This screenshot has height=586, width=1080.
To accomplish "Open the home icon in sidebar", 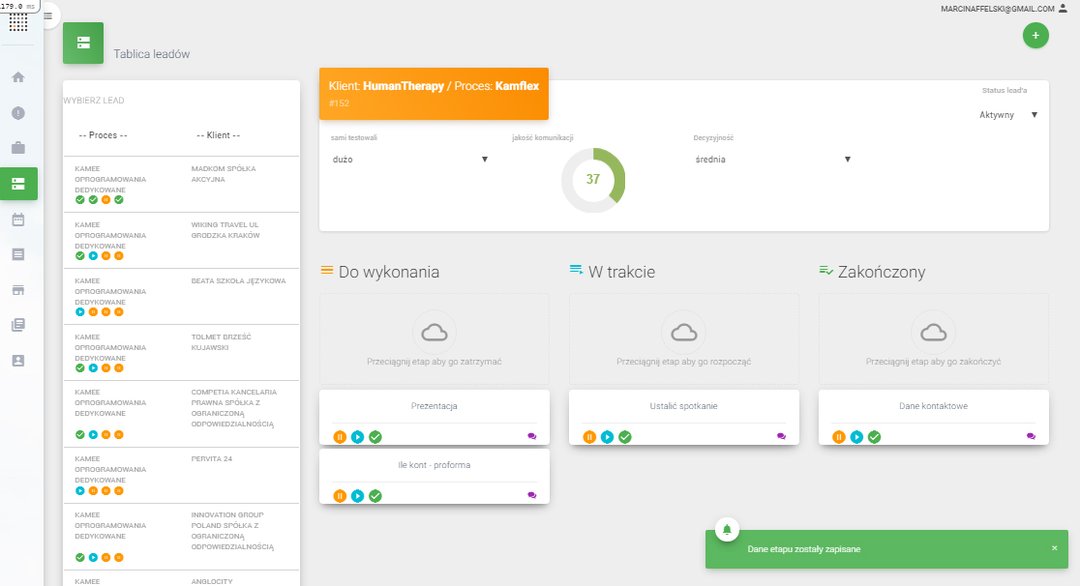I will point(18,77).
